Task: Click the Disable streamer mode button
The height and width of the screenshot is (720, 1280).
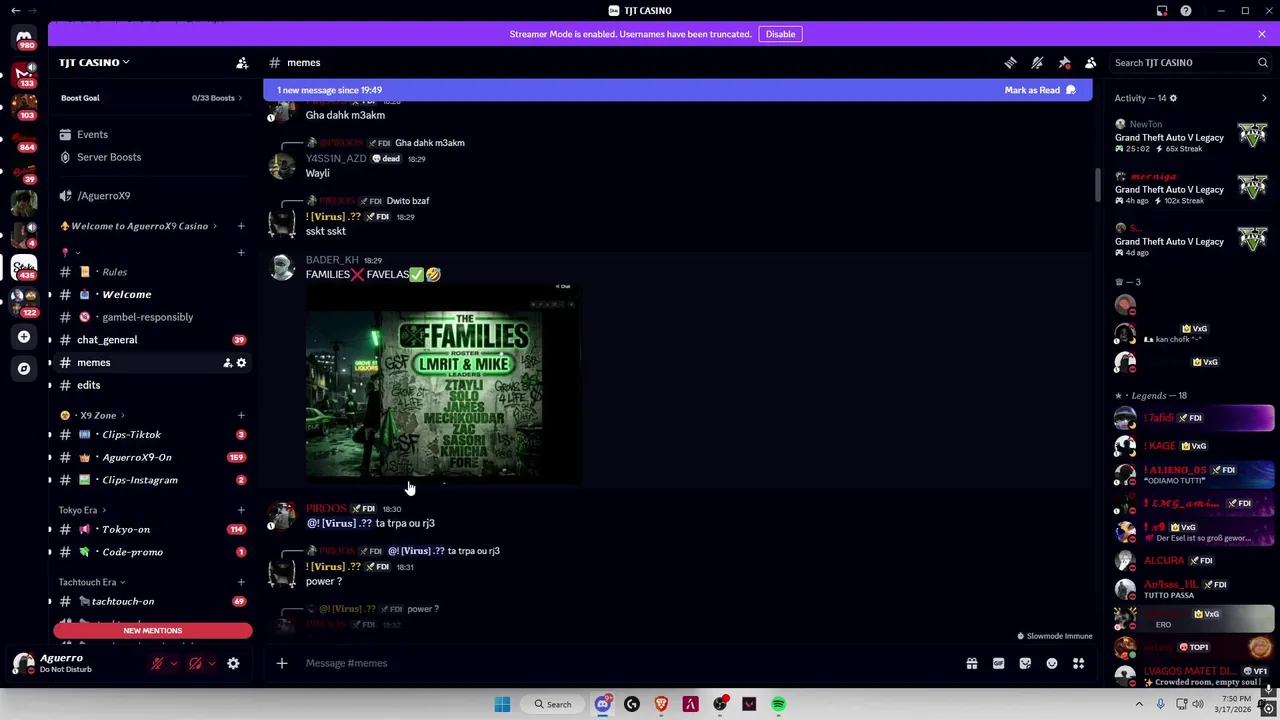Action: point(780,34)
